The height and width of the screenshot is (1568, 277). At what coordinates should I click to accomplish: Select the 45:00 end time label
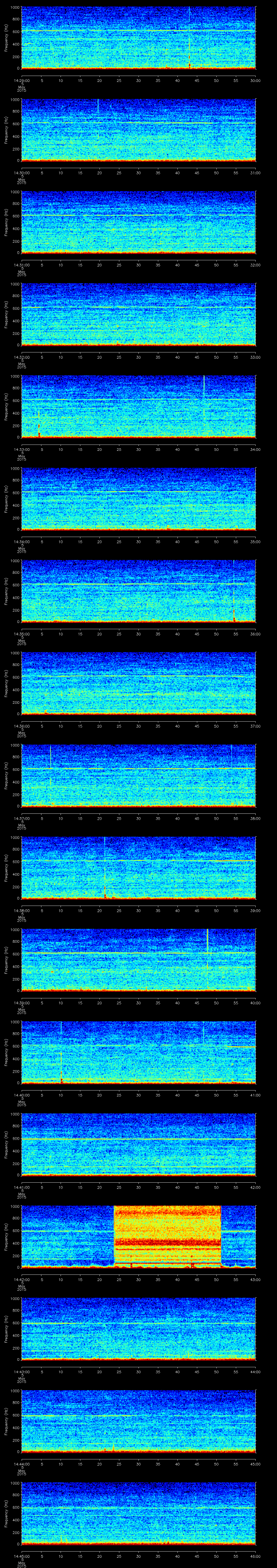(255, 1464)
